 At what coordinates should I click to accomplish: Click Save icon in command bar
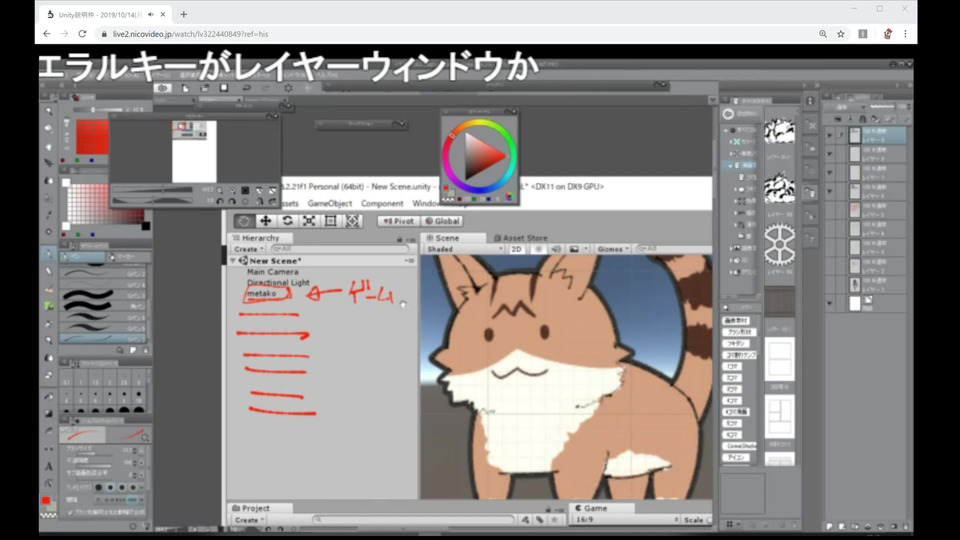pos(223,88)
